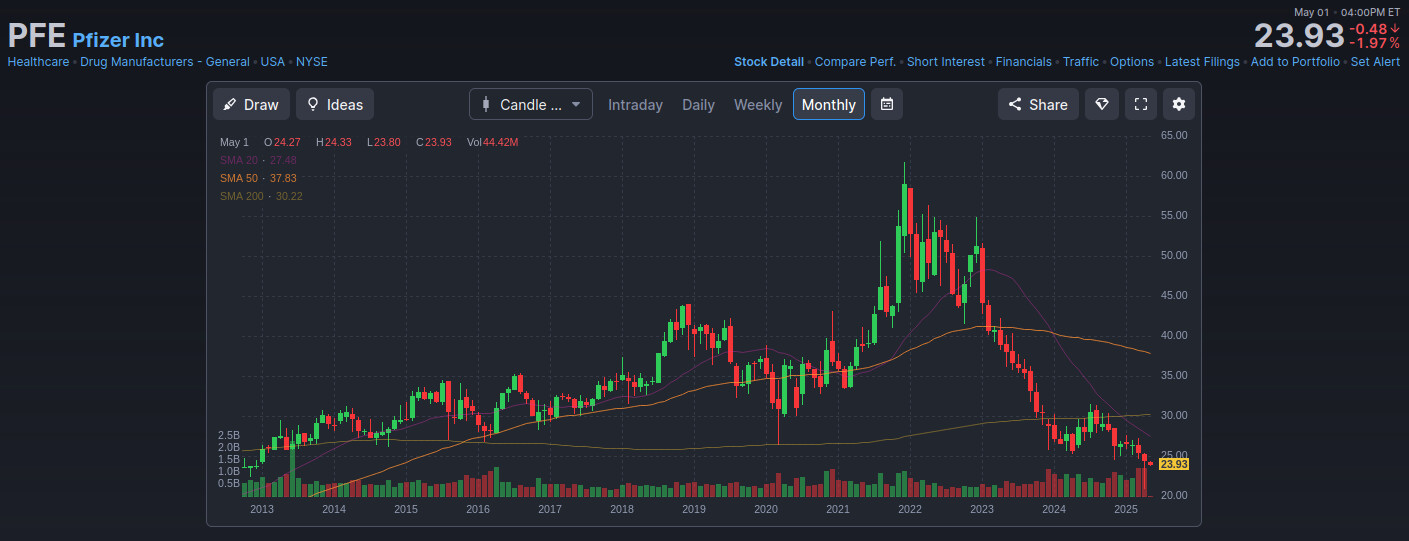This screenshot has height=541, width=1409.
Task: Switch to Intraday timeframe
Action: (635, 104)
